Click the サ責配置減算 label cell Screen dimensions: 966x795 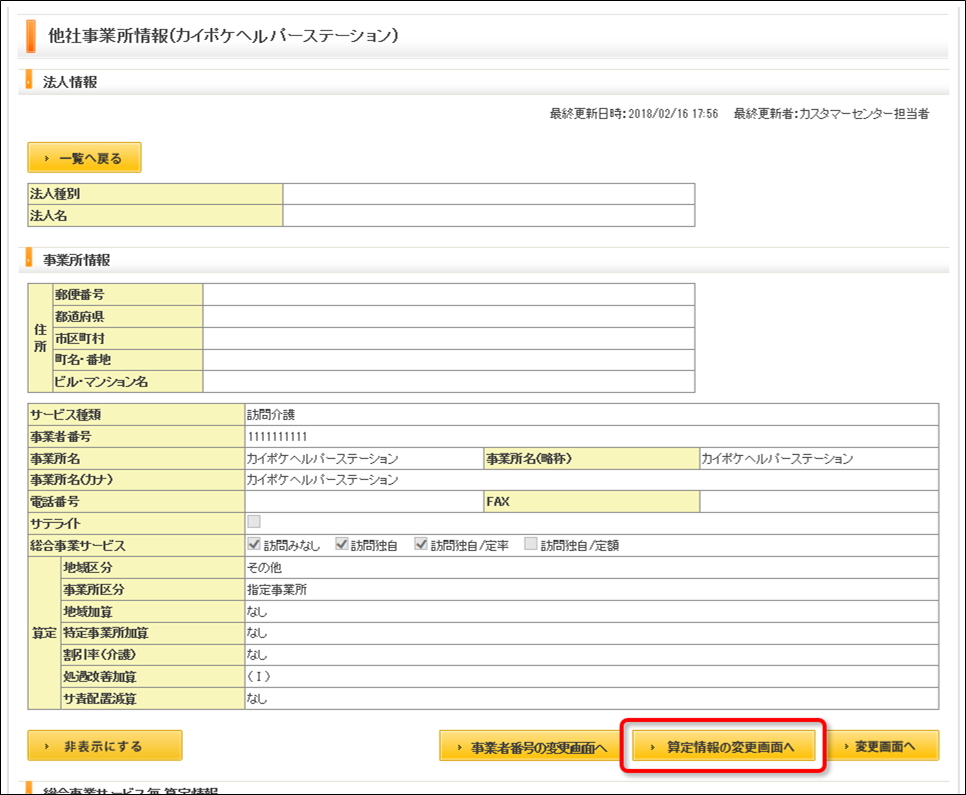(153, 699)
